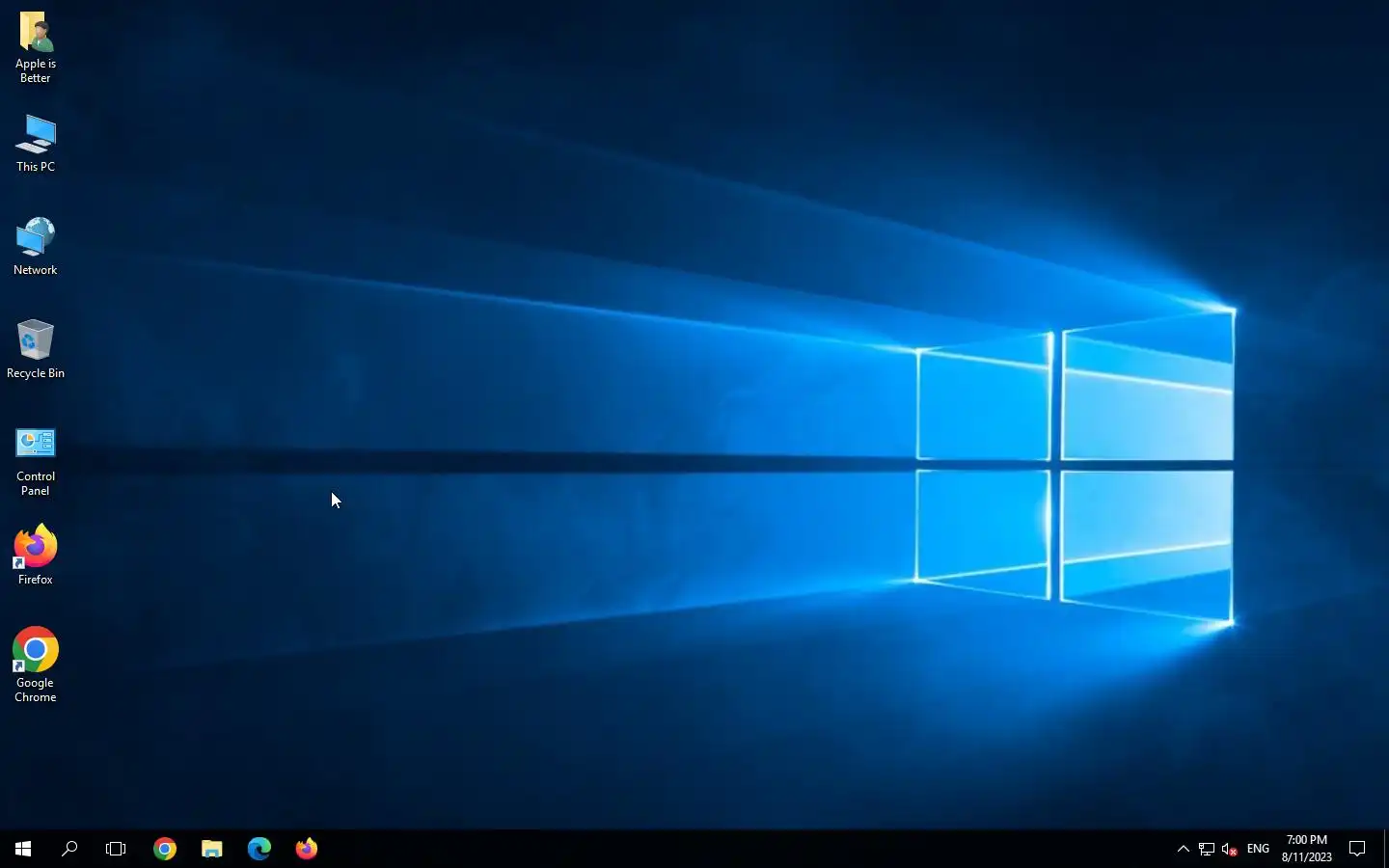Open the muted volume tray icon
Viewport: 1389px width, 868px height.
pyautogui.click(x=1230, y=849)
